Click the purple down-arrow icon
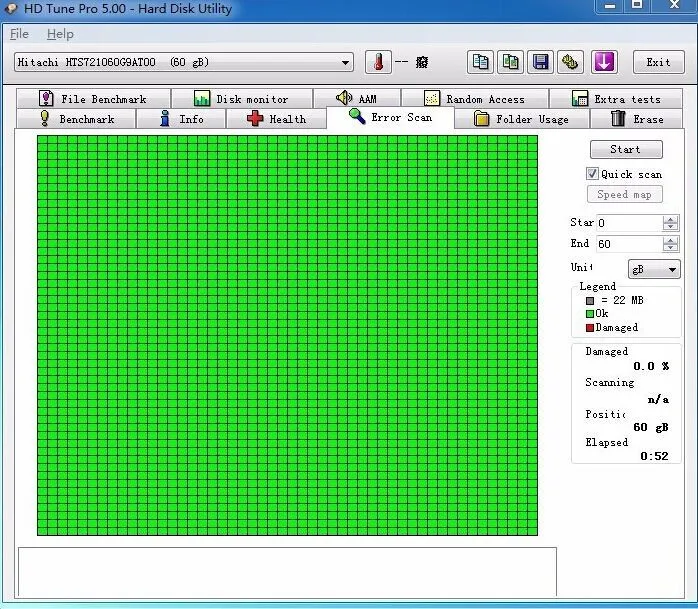 click(x=604, y=62)
